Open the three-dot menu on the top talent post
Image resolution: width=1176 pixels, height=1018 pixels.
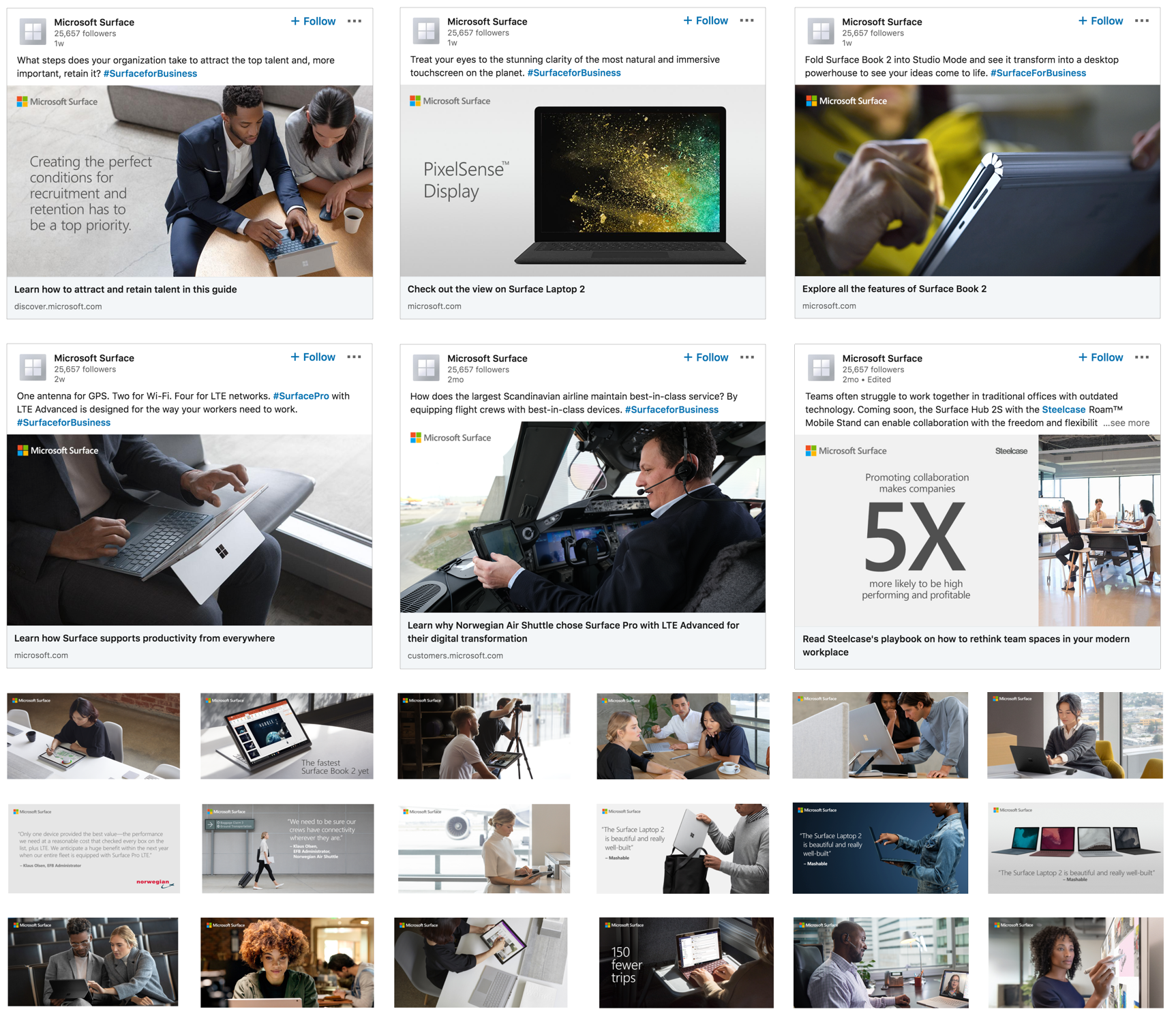point(355,21)
